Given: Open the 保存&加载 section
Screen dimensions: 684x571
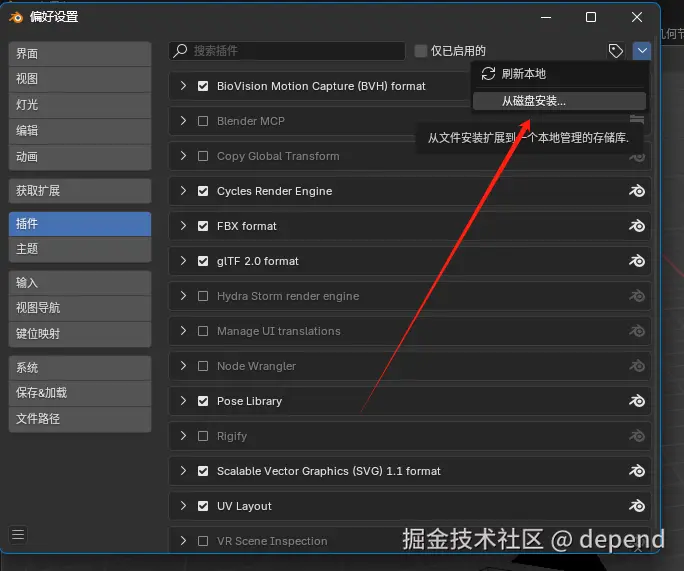Looking at the screenshot, I should [x=80, y=393].
